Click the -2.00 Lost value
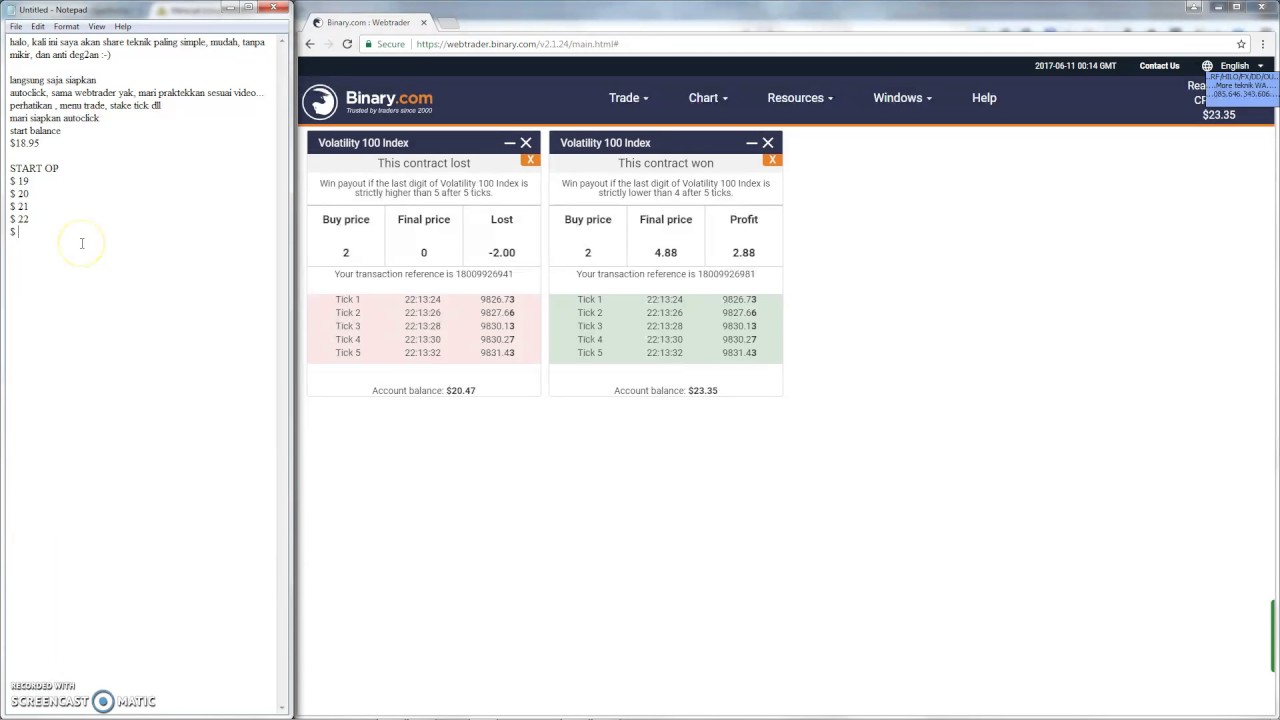 pos(502,253)
